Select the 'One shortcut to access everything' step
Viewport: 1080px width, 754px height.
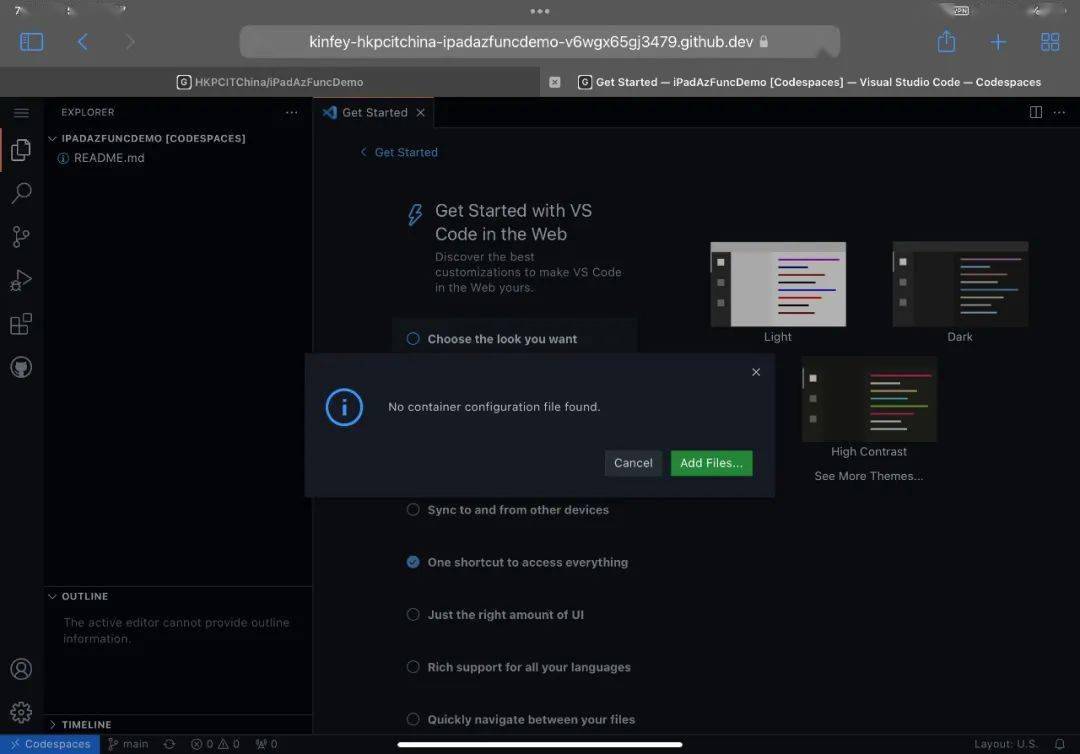pyautogui.click(x=526, y=562)
